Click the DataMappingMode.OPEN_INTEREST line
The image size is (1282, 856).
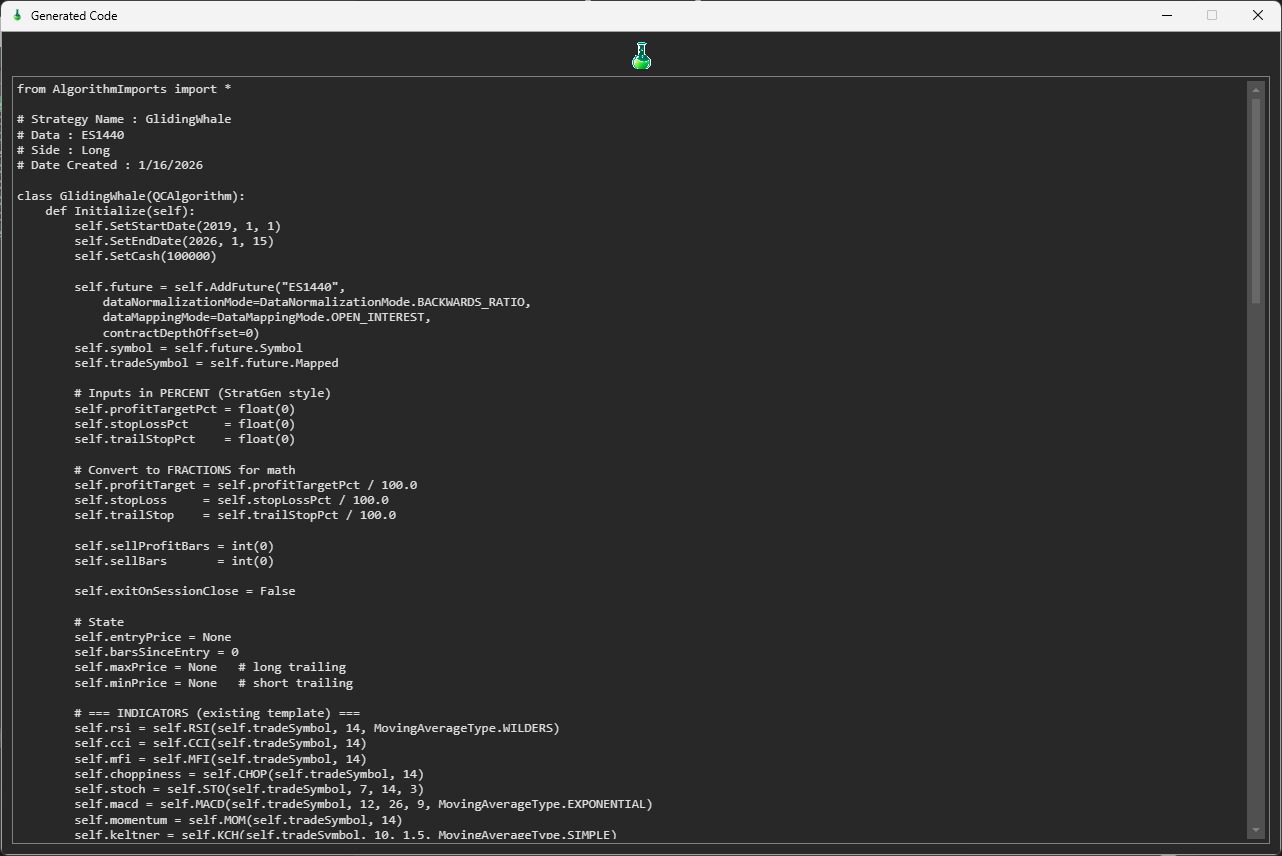click(267, 317)
